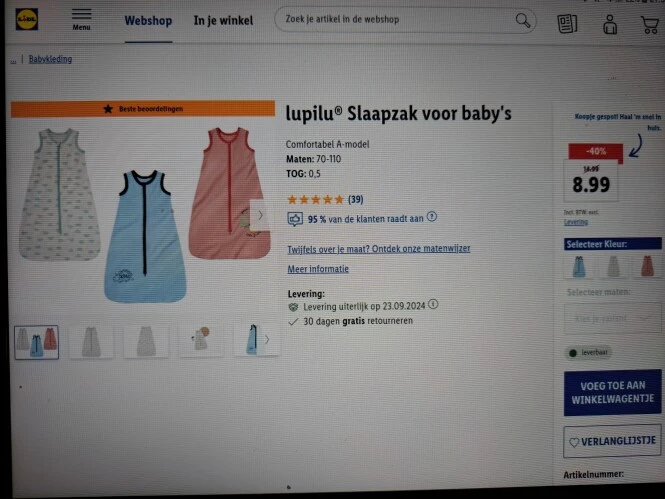Click the Lidl logo

[27, 19]
